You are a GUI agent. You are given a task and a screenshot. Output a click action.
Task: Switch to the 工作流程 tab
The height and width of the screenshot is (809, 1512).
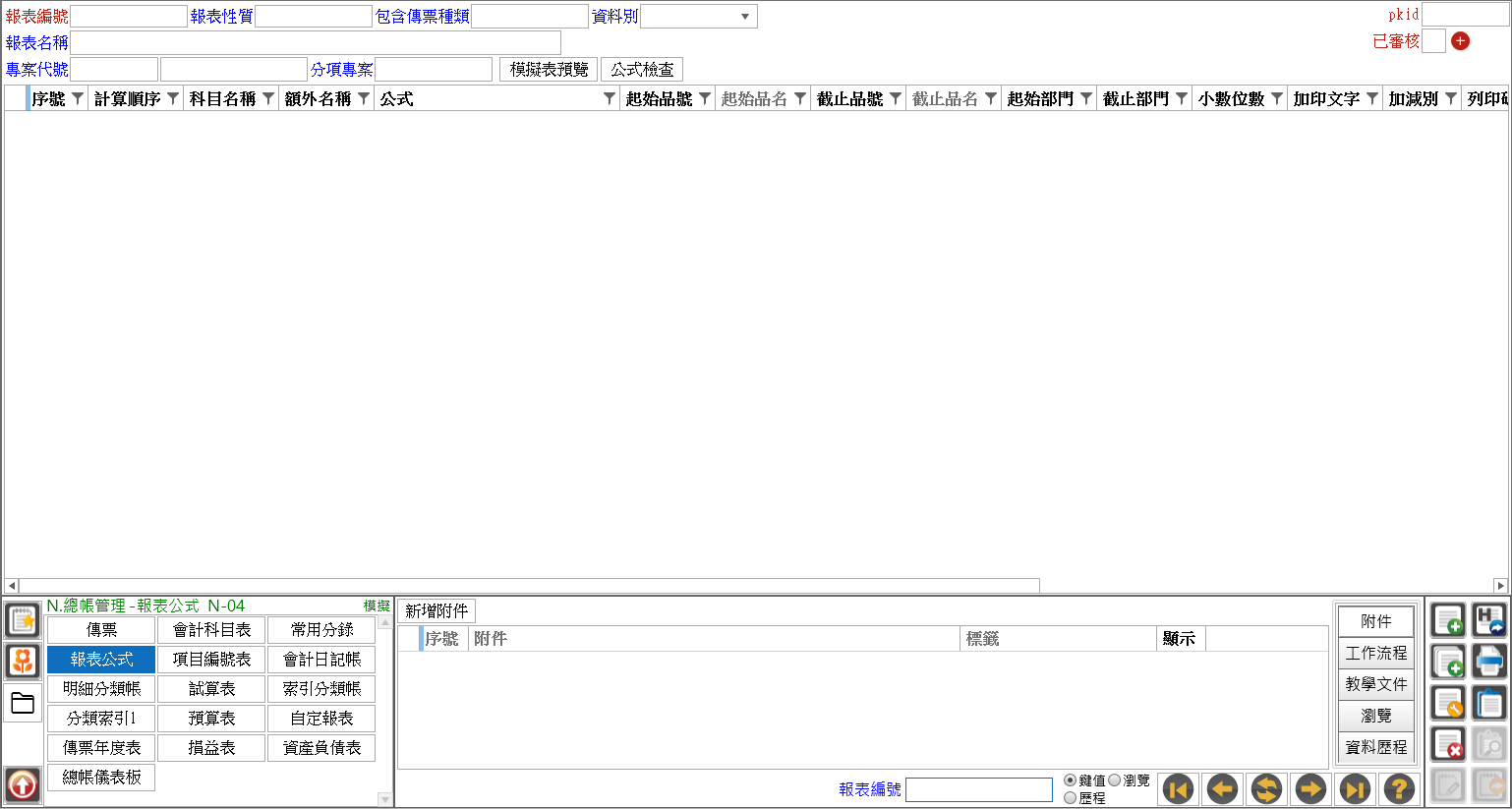coord(1375,653)
